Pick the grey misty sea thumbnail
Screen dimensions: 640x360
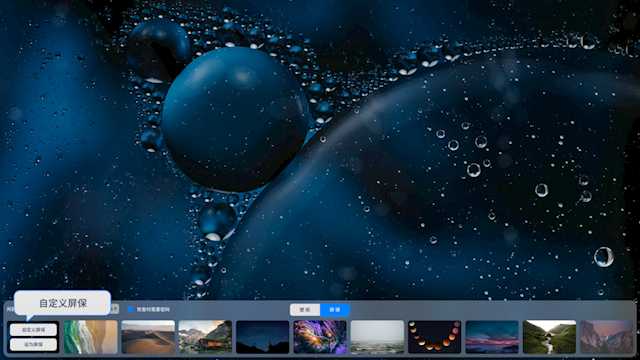(377, 337)
